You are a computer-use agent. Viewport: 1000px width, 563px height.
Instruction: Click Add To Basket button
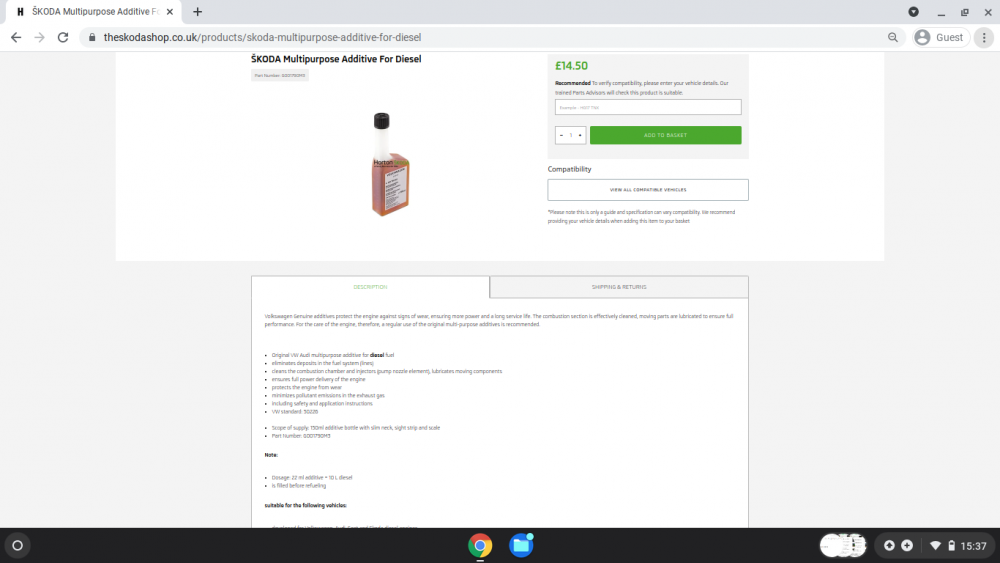pyautogui.click(x=665, y=135)
